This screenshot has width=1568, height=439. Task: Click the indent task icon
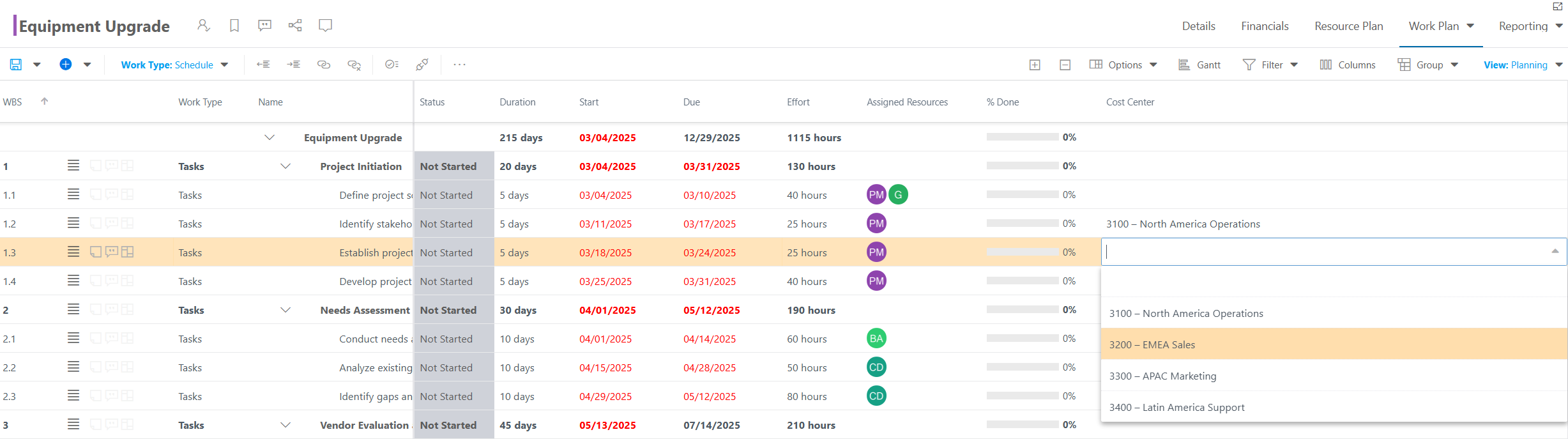click(294, 65)
